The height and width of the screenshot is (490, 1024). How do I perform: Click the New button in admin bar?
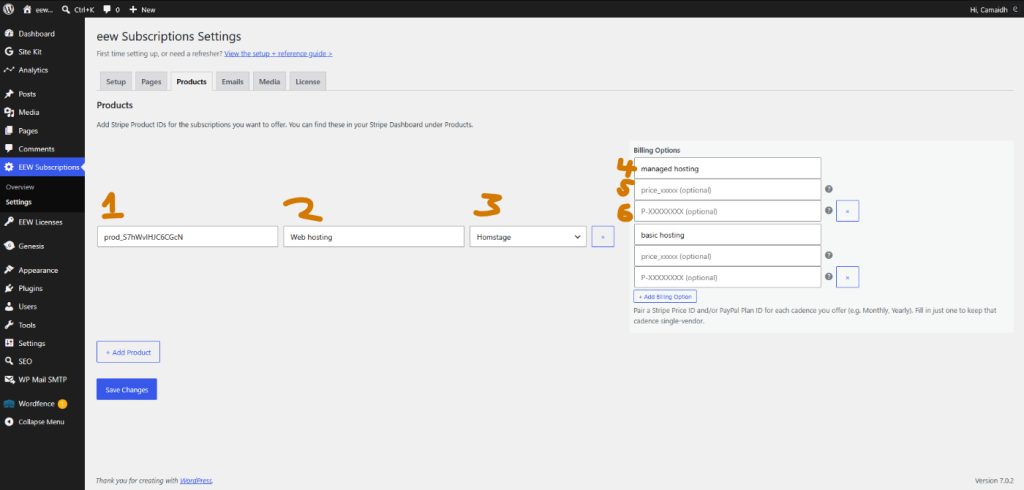pos(142,9)
